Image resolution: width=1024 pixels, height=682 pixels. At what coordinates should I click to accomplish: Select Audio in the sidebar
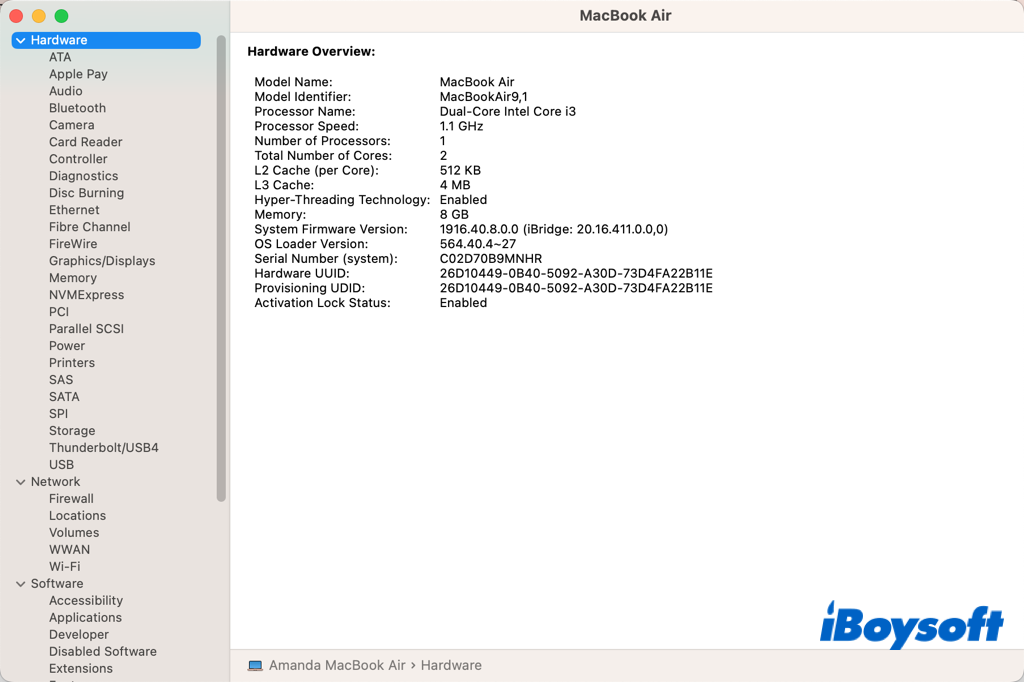pyautogui.click(x=65, y=91)
